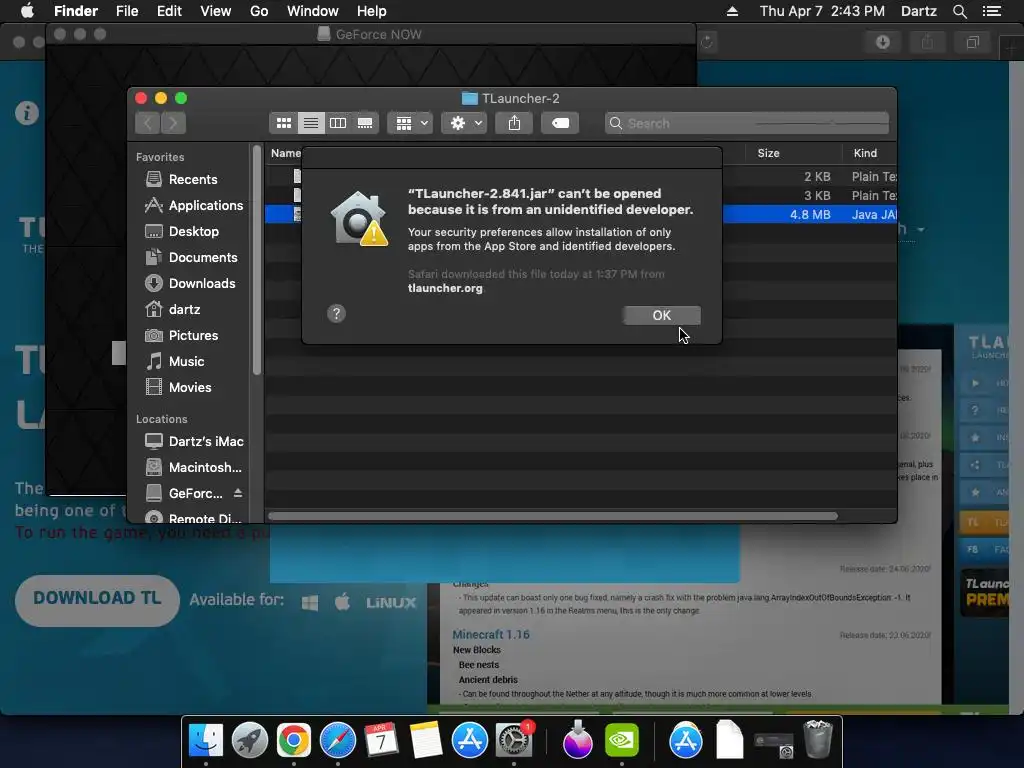
Task: Select Dartz's iMac under Locations
Action: (x=194, y=441)
